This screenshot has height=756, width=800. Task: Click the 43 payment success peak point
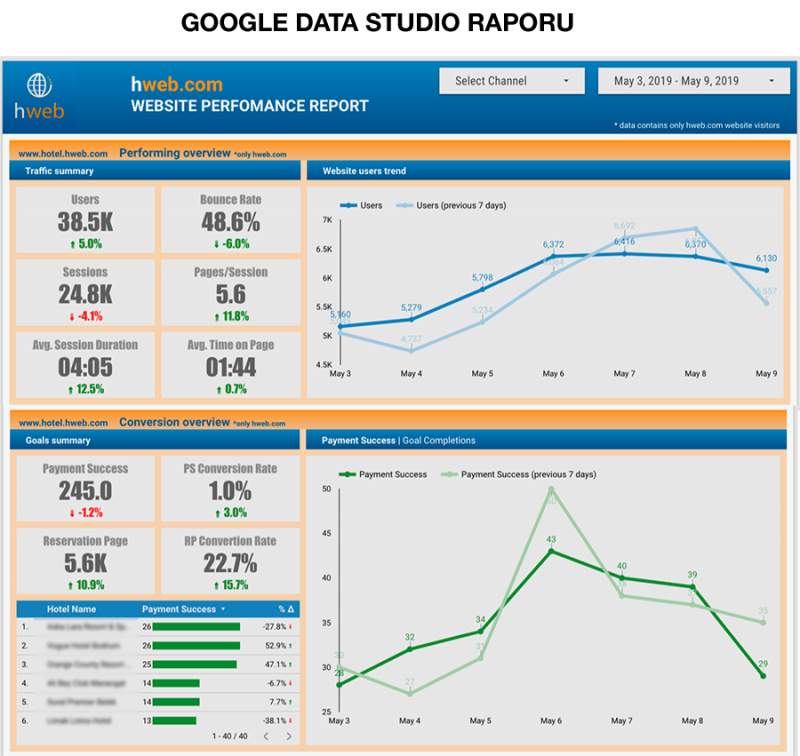tap(551, 551)
